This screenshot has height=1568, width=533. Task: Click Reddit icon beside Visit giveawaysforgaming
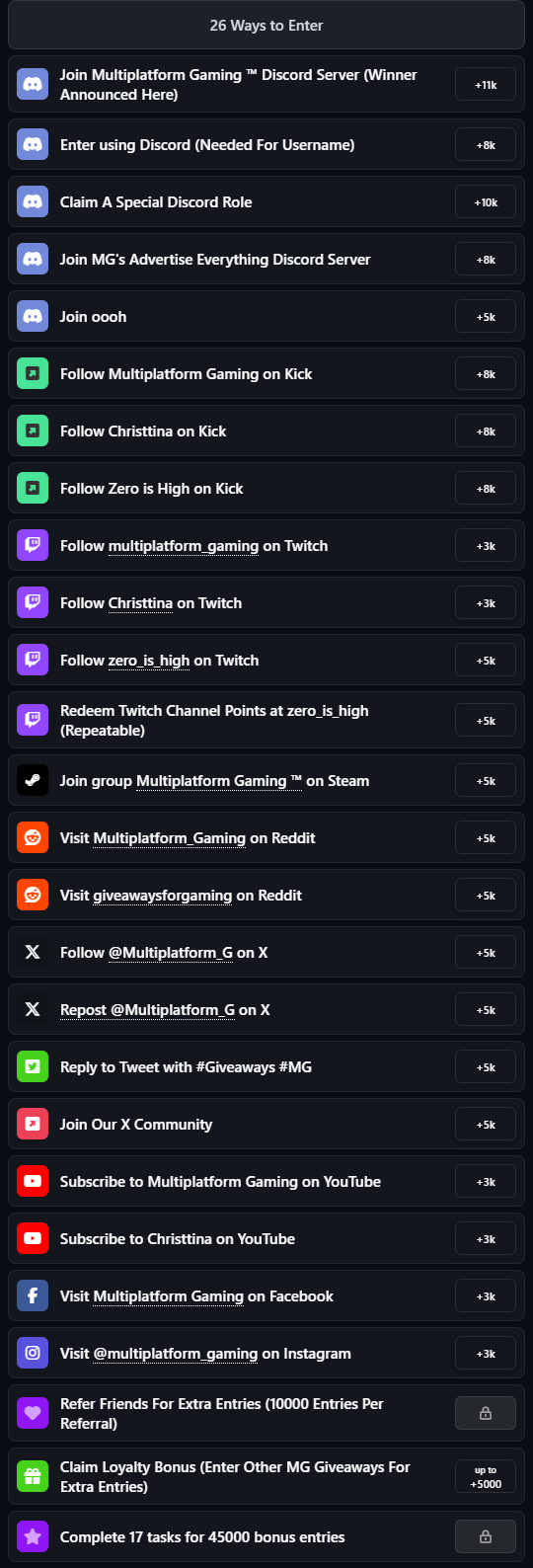[x=33, y=896]
